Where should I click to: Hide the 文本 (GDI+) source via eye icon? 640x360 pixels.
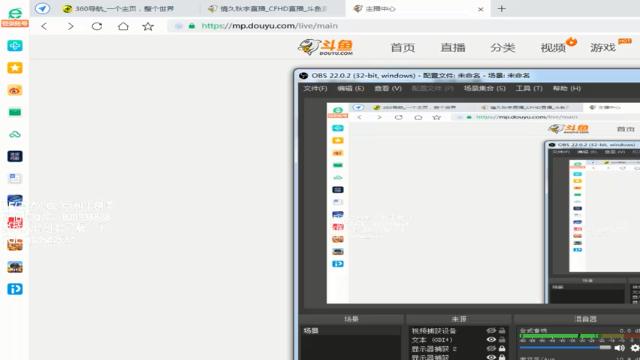click(491, 340)
